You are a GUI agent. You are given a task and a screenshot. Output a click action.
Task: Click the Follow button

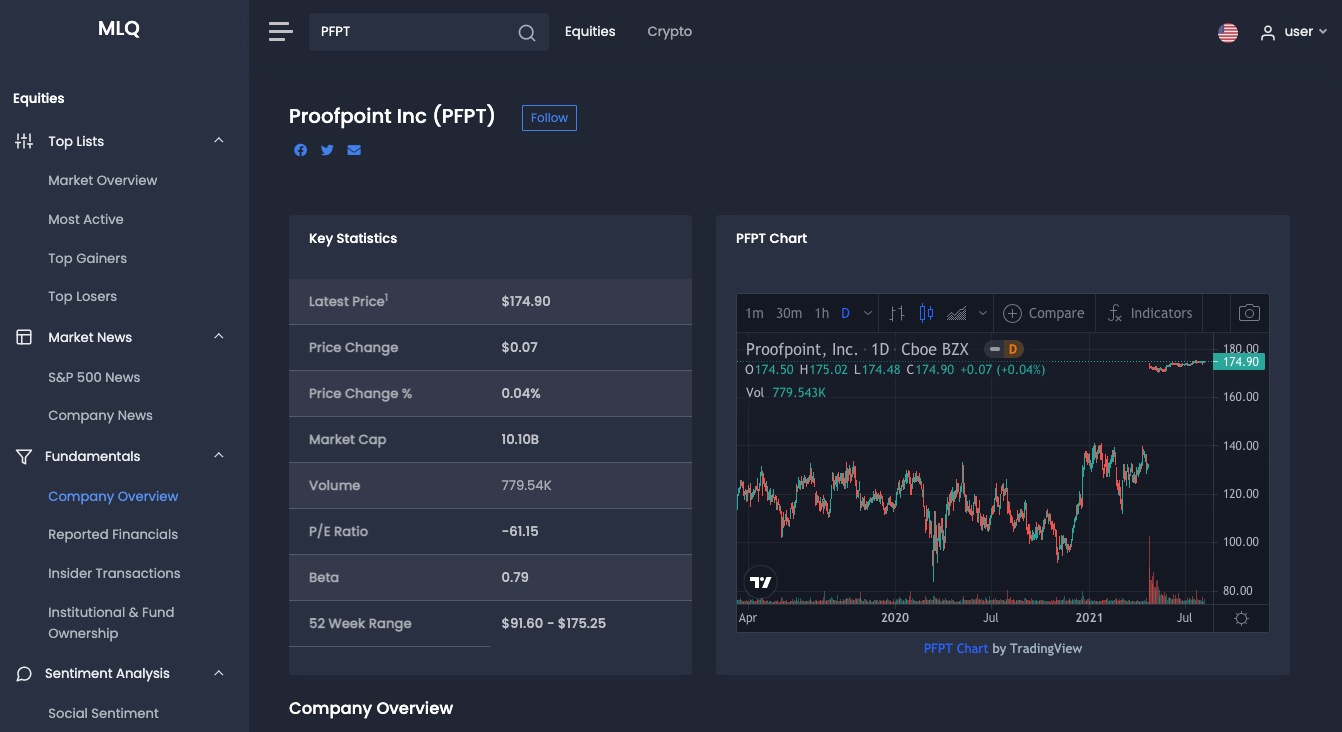[x=549, y=118]
